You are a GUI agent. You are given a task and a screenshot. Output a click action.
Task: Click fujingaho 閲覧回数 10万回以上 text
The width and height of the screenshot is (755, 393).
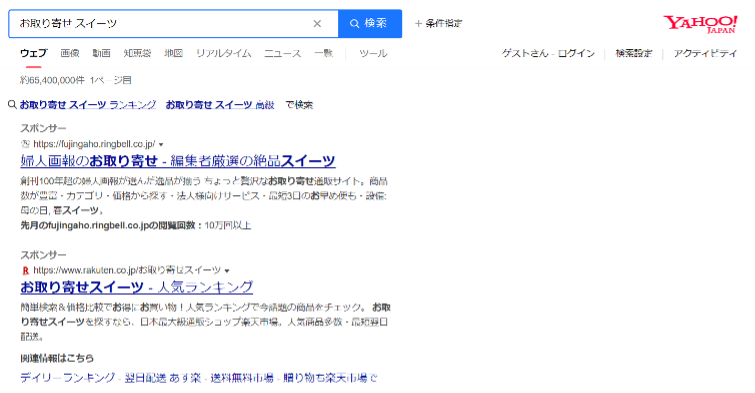[136, 225]
